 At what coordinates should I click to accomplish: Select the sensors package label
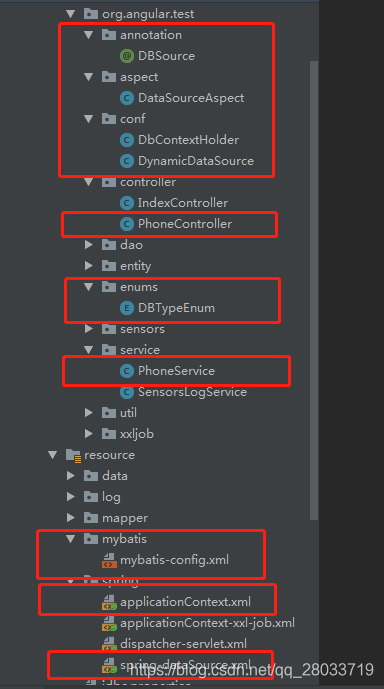pyautogui.click(x=142, y=329)
